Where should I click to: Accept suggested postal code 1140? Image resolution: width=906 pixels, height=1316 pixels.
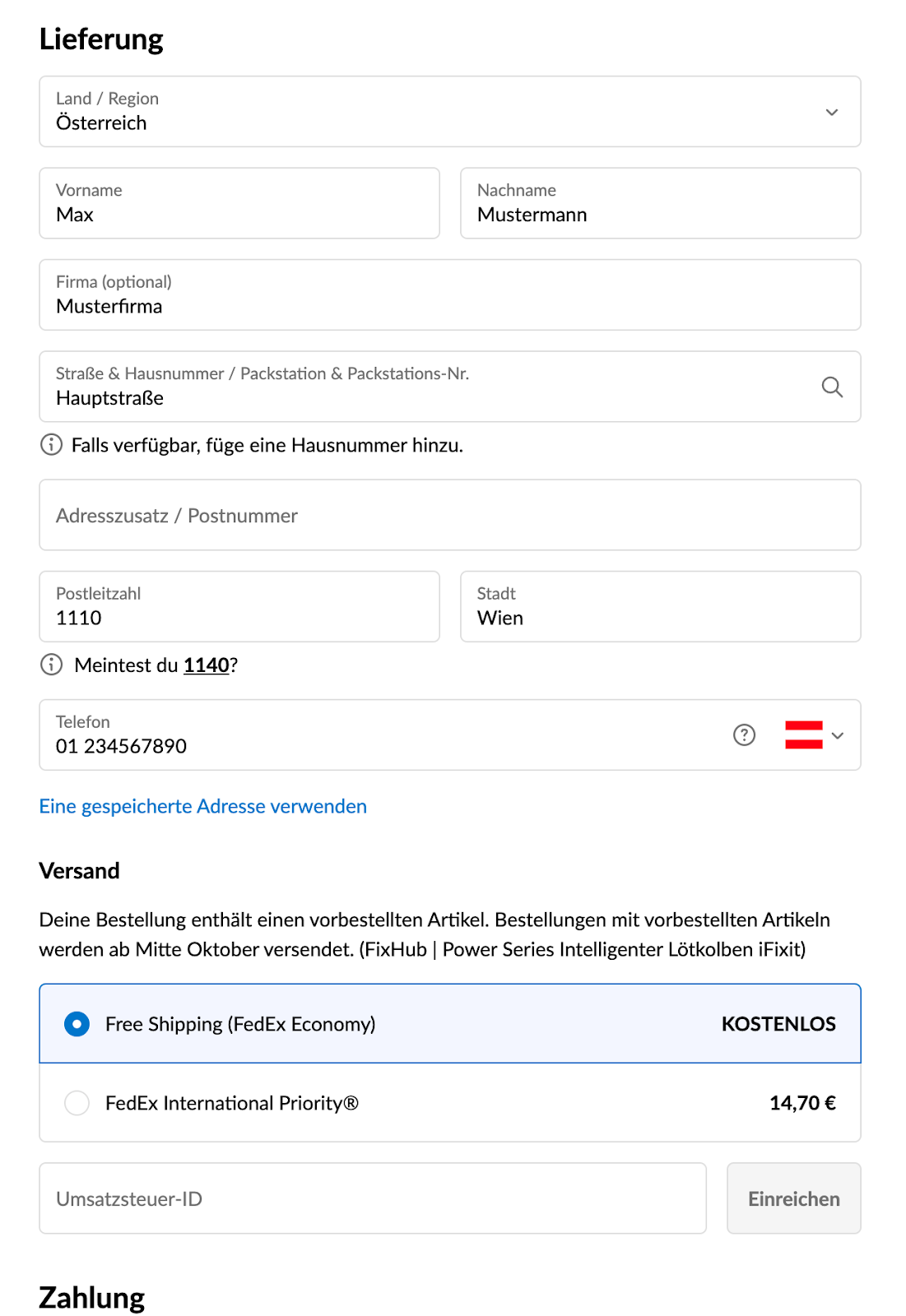[206, 665]
